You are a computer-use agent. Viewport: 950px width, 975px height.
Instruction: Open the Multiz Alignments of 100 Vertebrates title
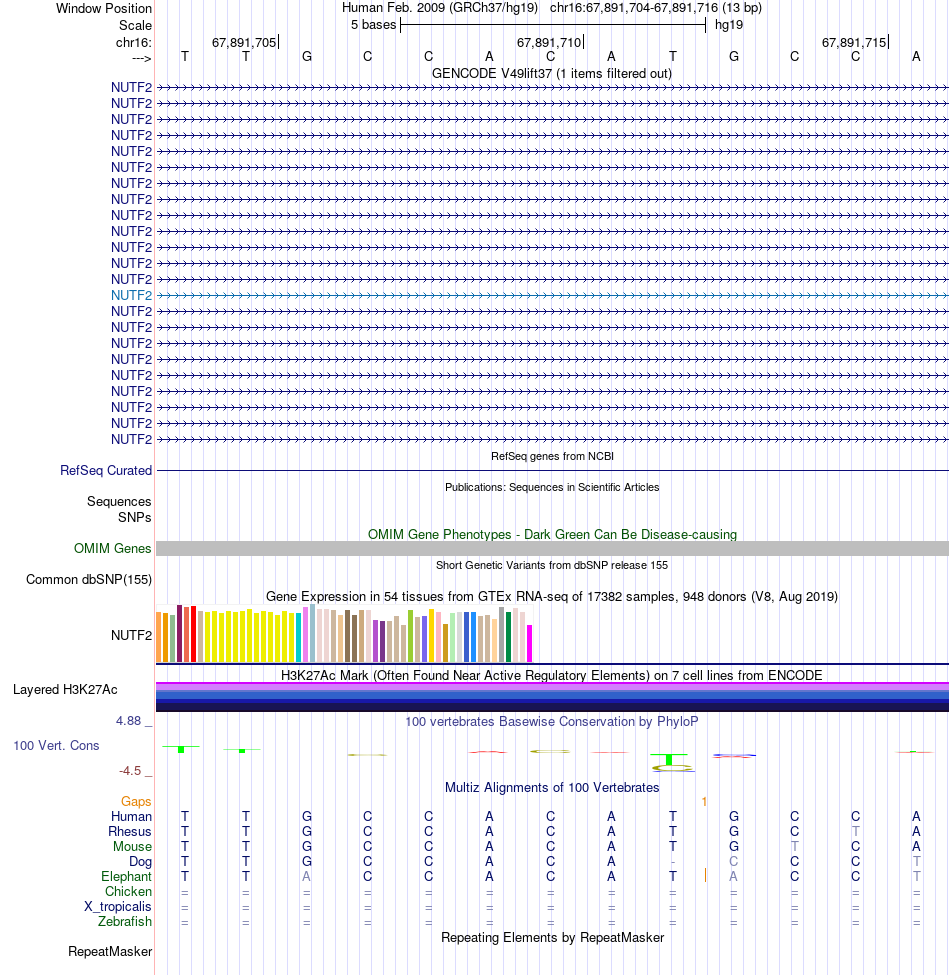(551, 787)
